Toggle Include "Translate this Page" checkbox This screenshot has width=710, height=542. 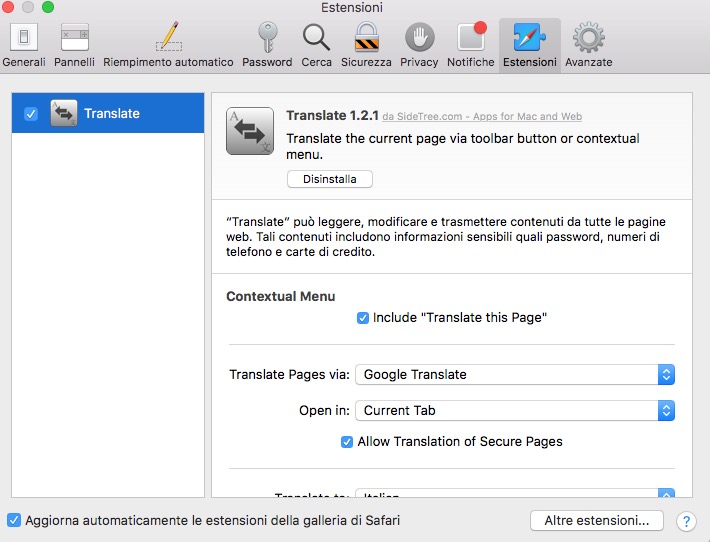click(363, 318)
